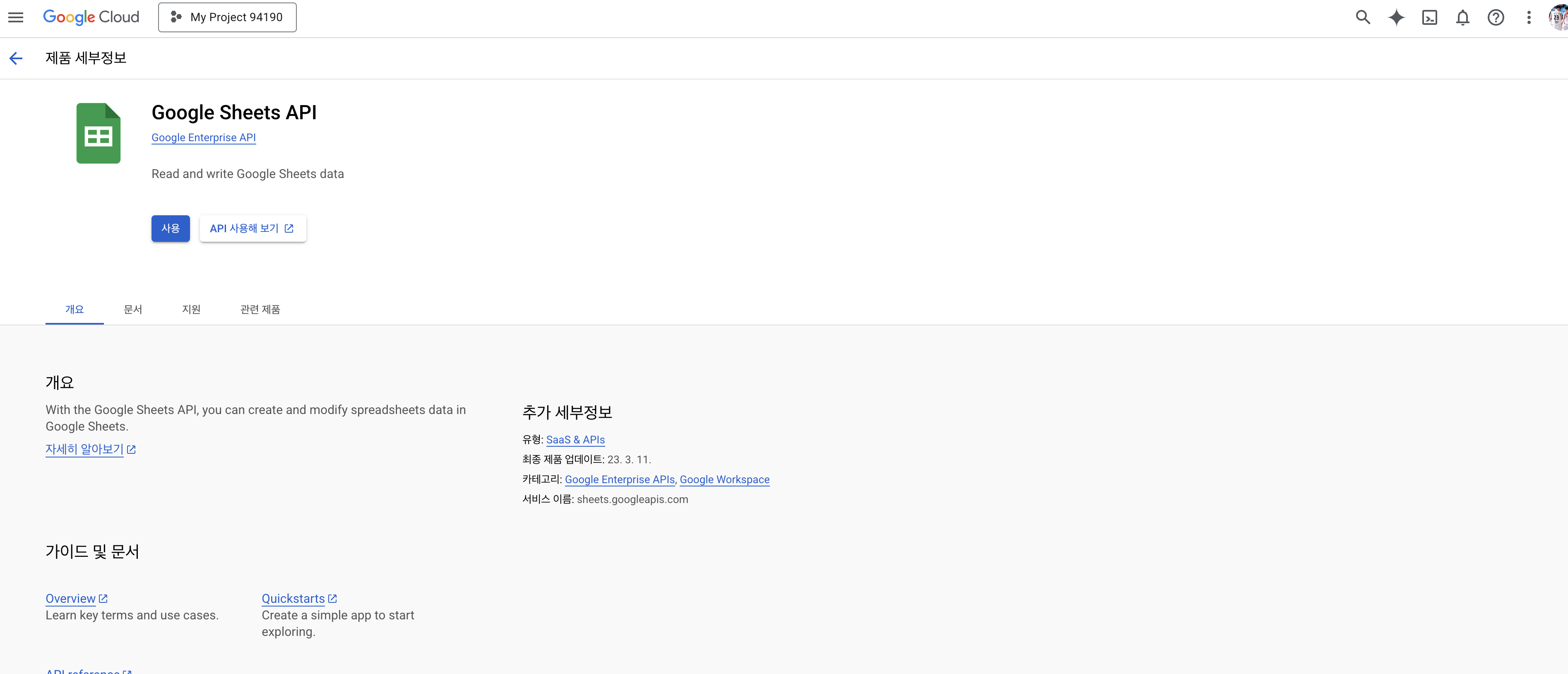Open the Google Enterprise APIs category link
1568x674 pixels.
(x=620, y=479)
